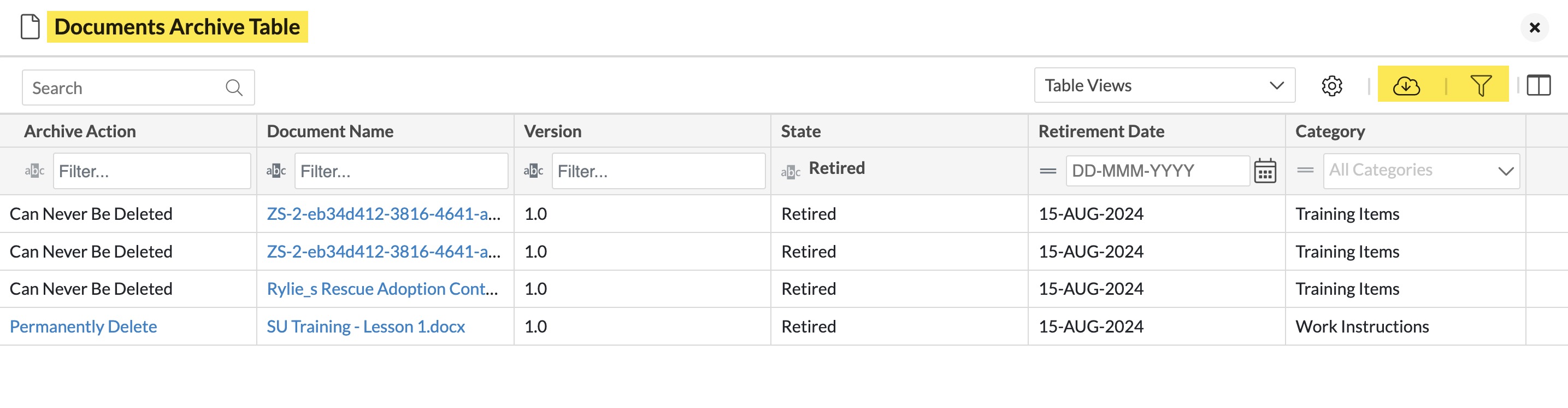
Task: Sort by the Document Name column header
Action: (330, 131)
